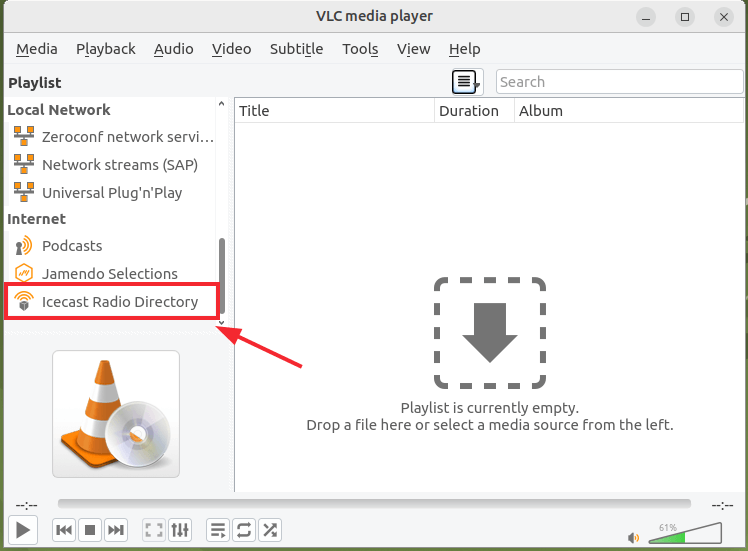Viewport: 748px width, 551px height.
Task: Click sidebar scroll up arrow
Action: (221, 104)
